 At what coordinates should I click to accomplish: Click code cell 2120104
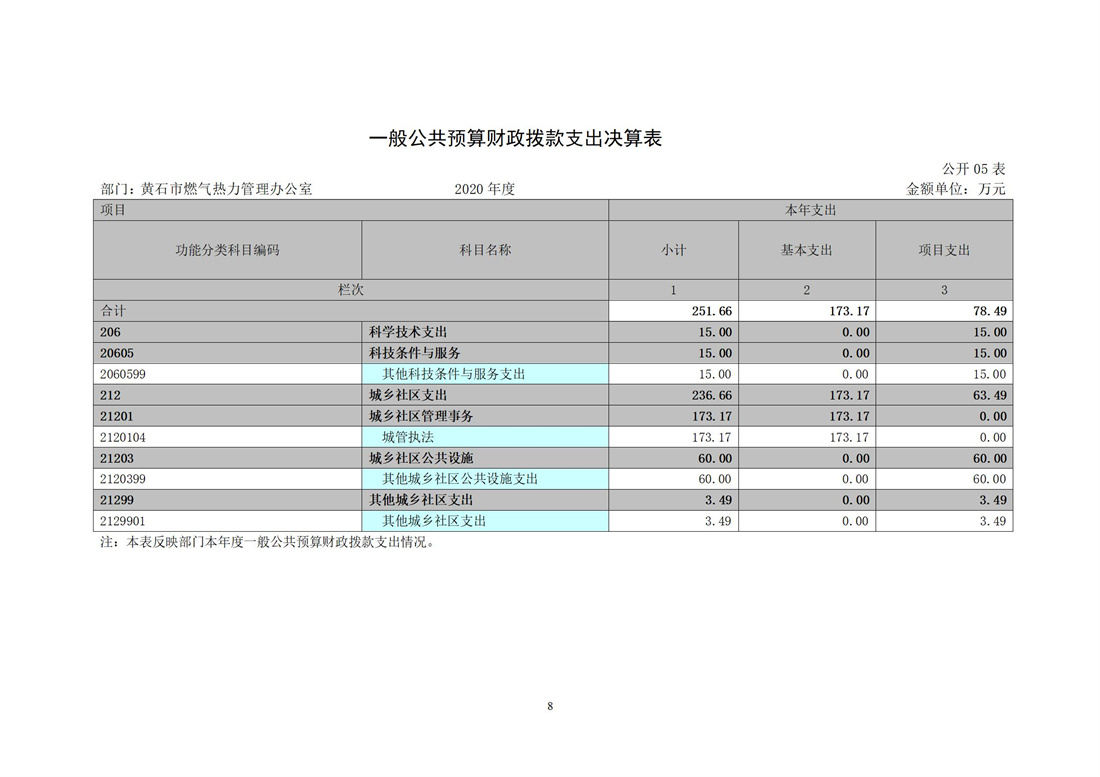click(227, 438)
